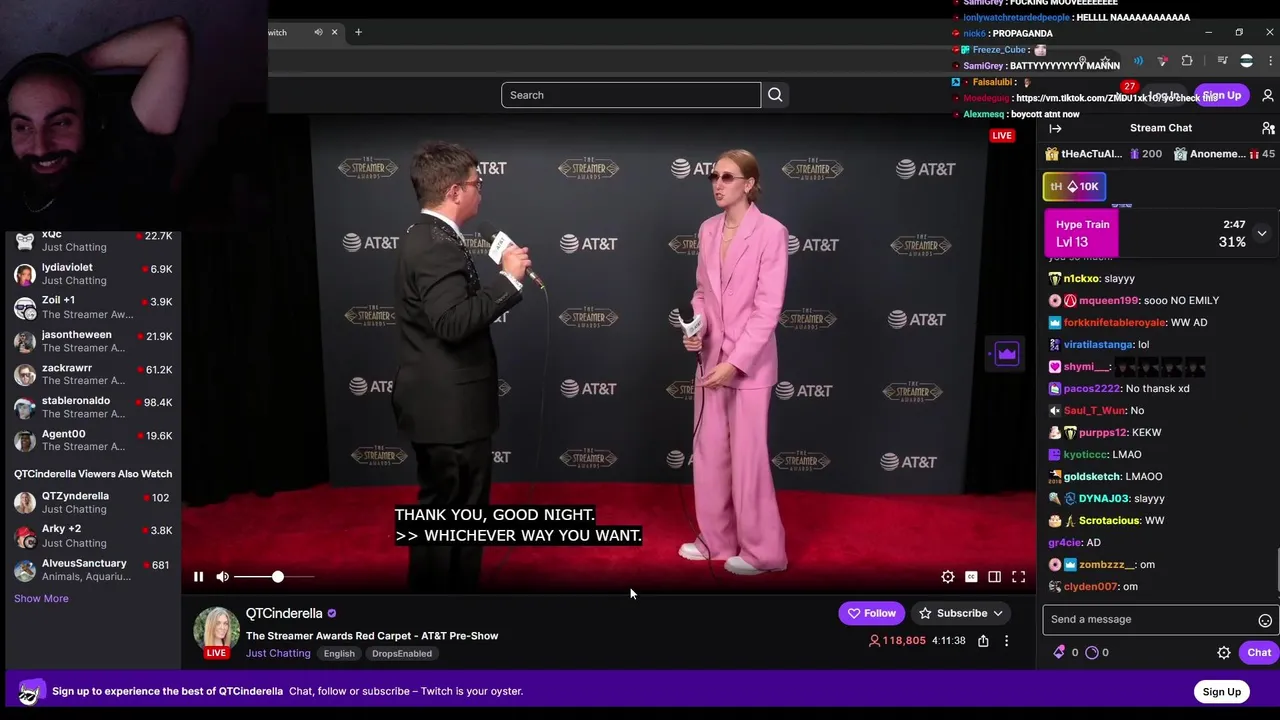This screenshot has height=720, width=1280.
Task: Click the Scrotacious username in chat
Action: pyautogui.click(x=1109, y=520)
